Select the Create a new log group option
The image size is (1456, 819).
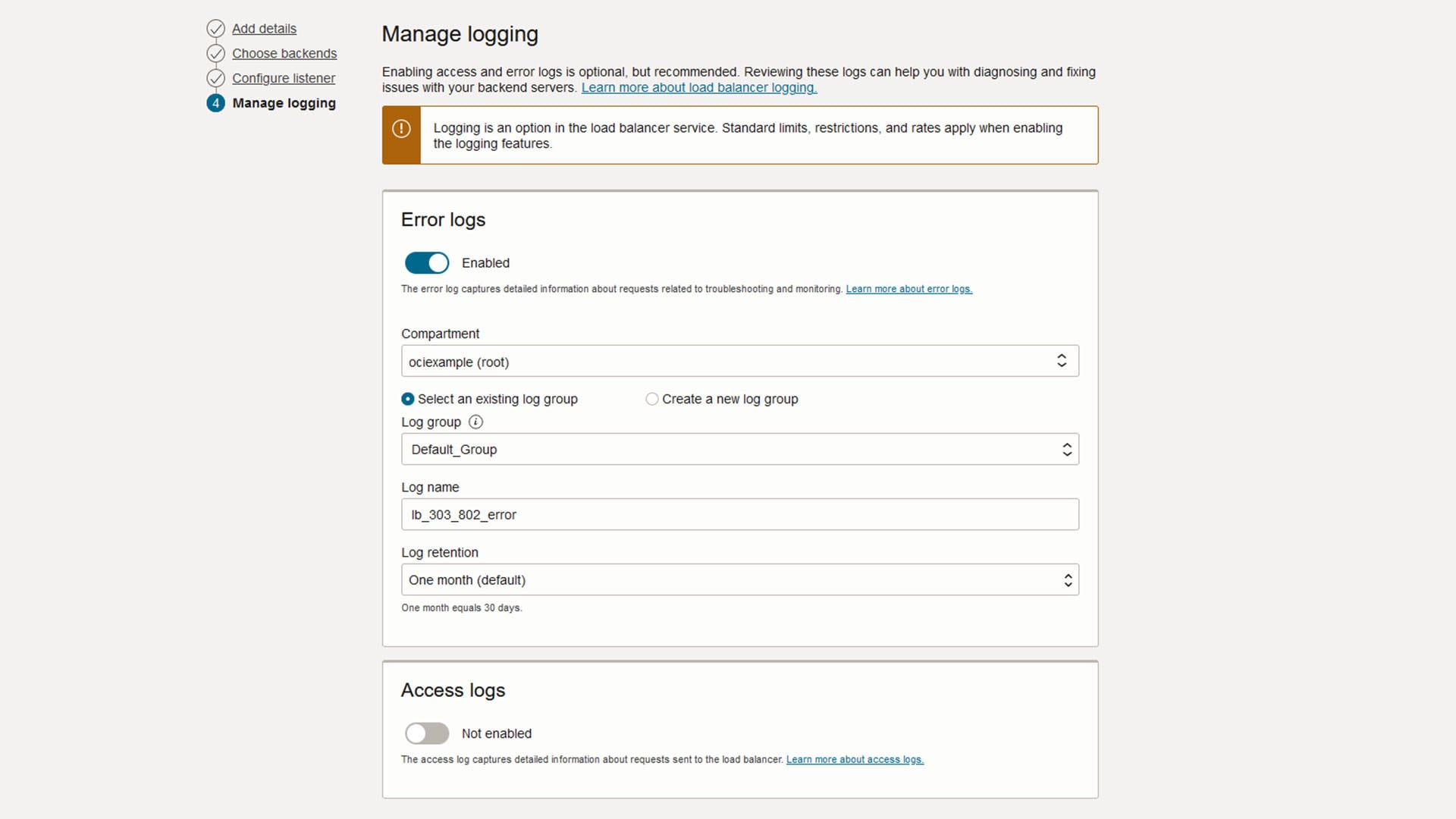click(x=651, y=398)
